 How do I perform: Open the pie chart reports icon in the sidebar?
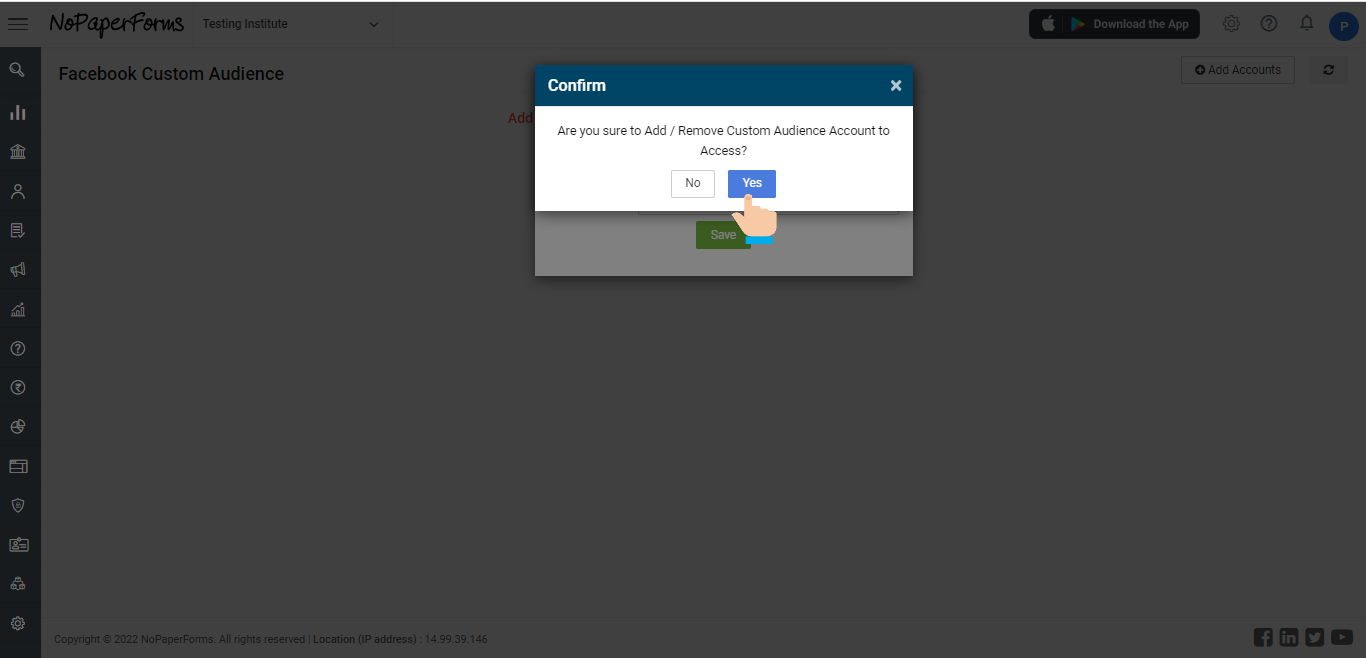17,426
